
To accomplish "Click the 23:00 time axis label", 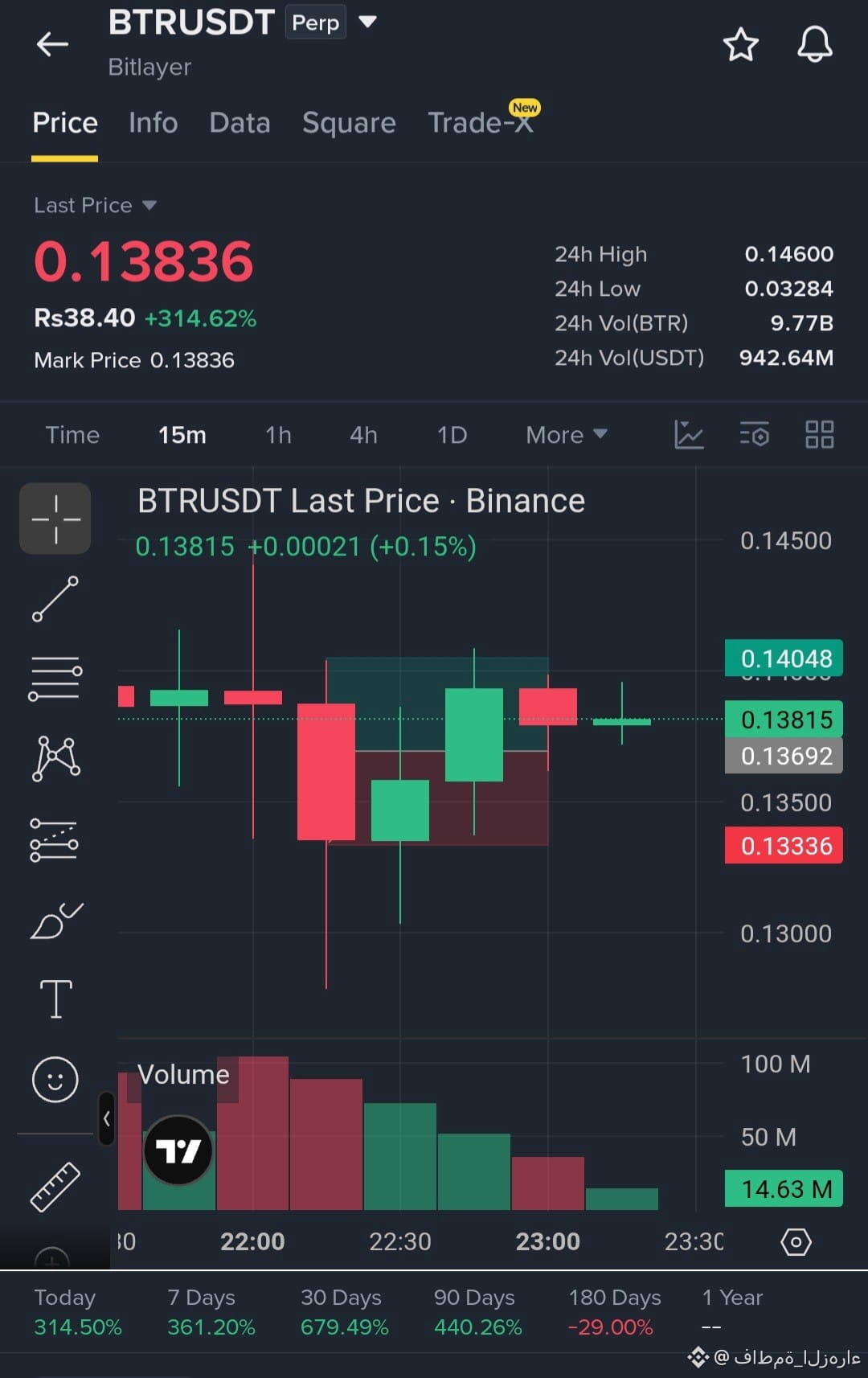I will coord(547,1242).
